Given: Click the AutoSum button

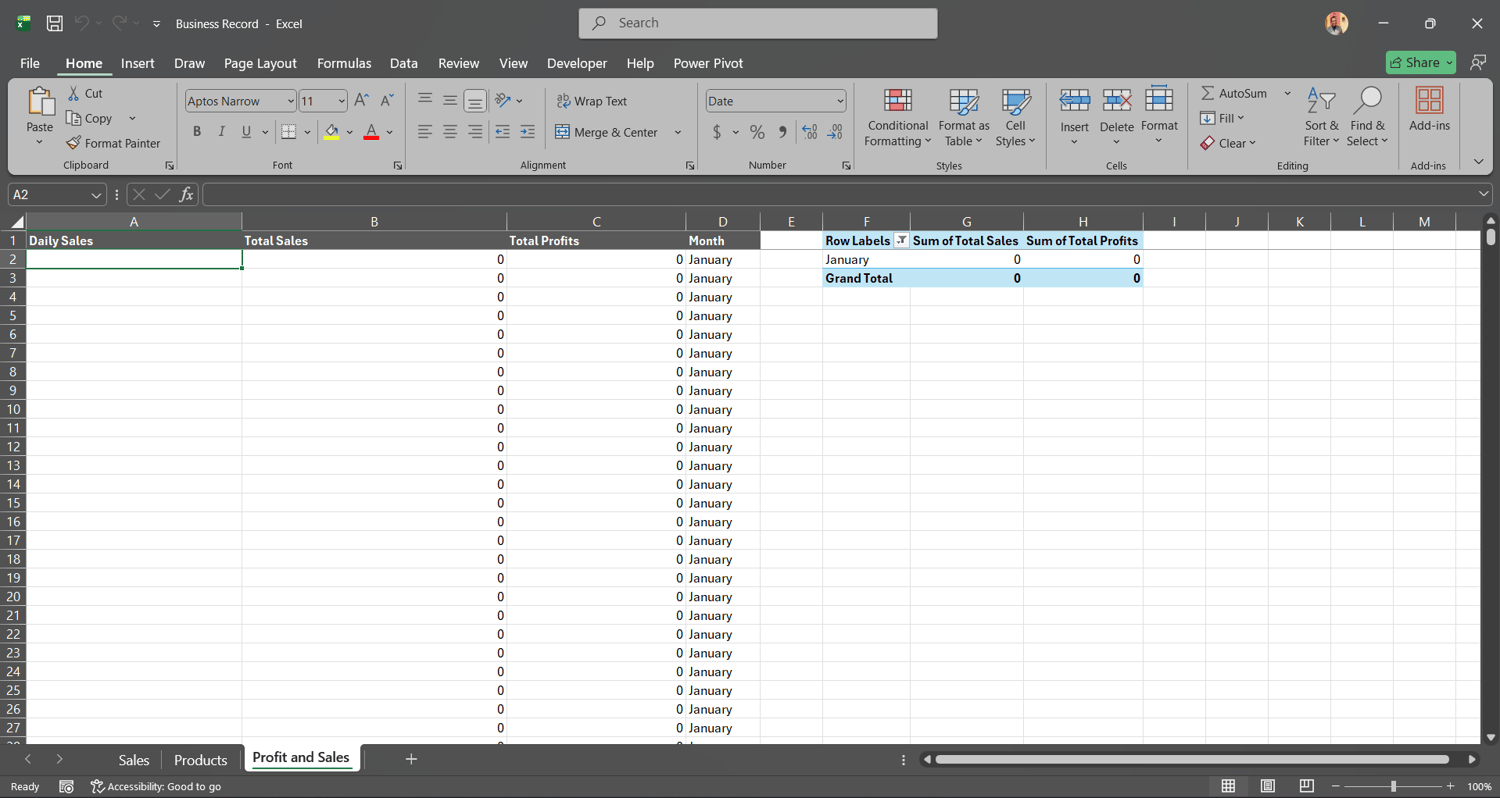Looking at the screenshot, I should (1234, 93).
